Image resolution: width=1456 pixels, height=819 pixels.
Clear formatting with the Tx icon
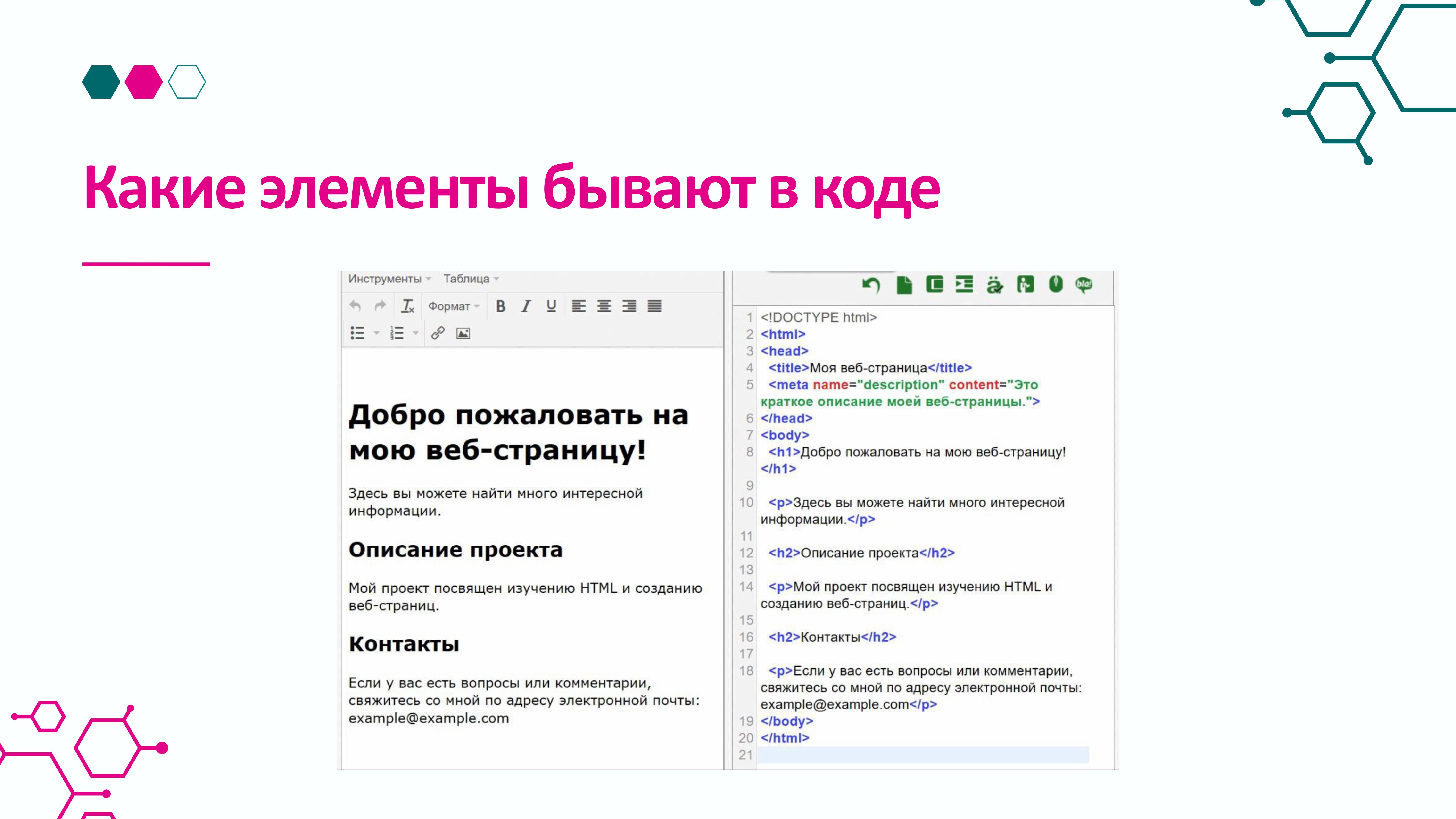407,306
